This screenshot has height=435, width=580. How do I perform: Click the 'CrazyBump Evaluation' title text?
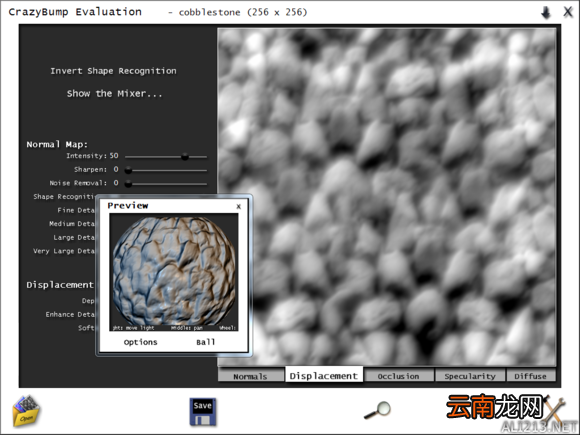click(75, 12)
